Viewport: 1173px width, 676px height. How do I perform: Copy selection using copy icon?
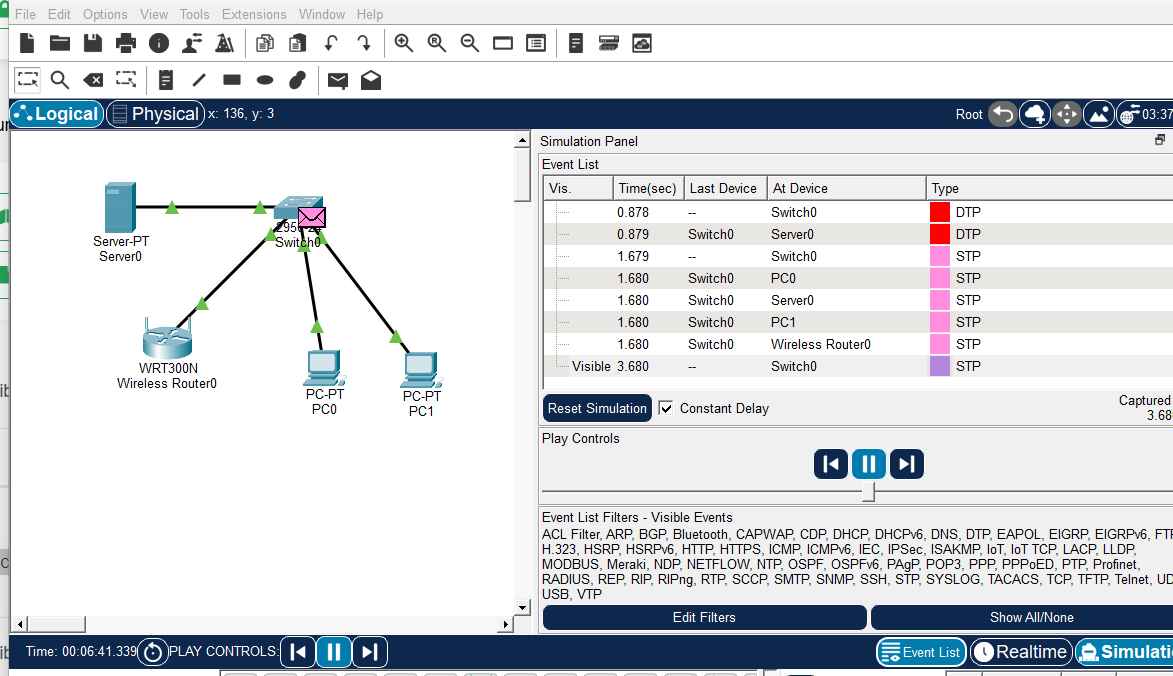tap(265, 43)
